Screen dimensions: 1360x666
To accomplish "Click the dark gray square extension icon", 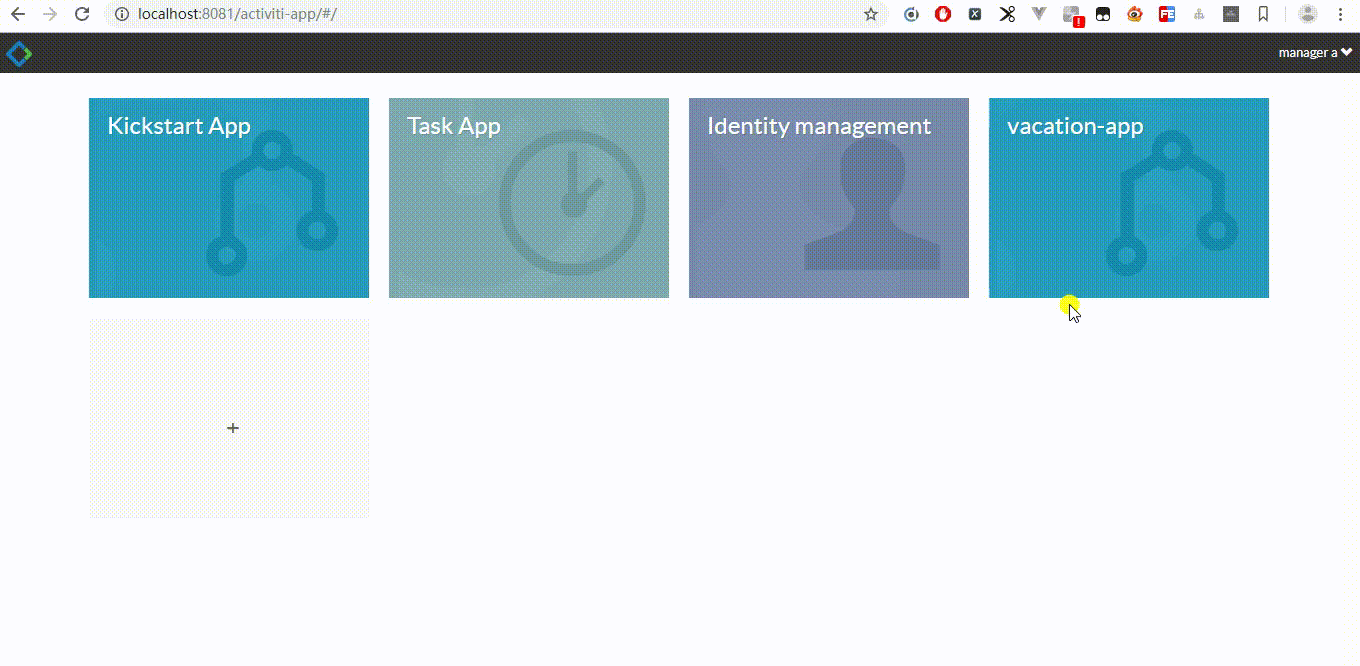I will pyautogui.click(x=1231, y=14).
